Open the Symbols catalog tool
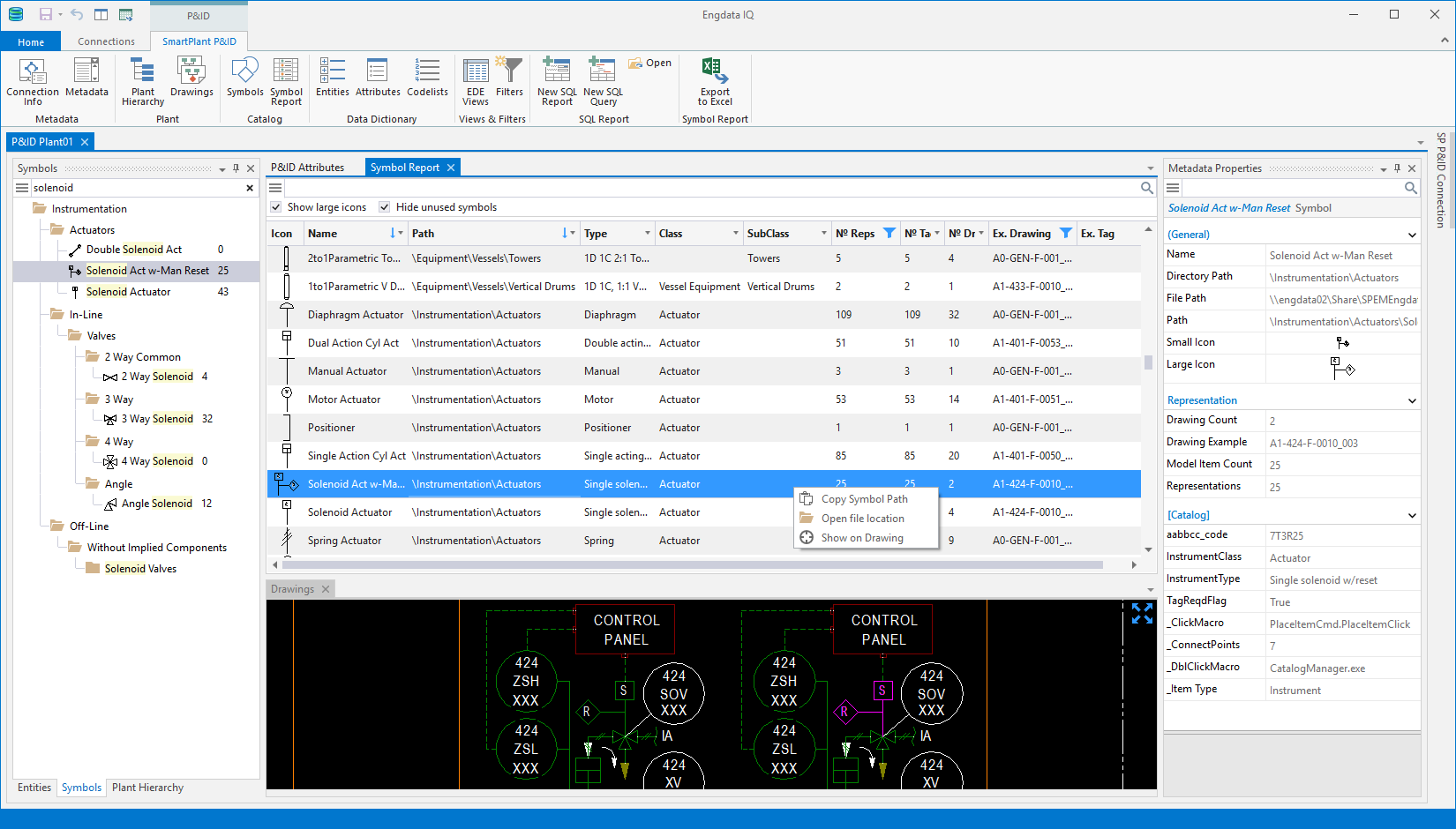 tap(244, 81)
